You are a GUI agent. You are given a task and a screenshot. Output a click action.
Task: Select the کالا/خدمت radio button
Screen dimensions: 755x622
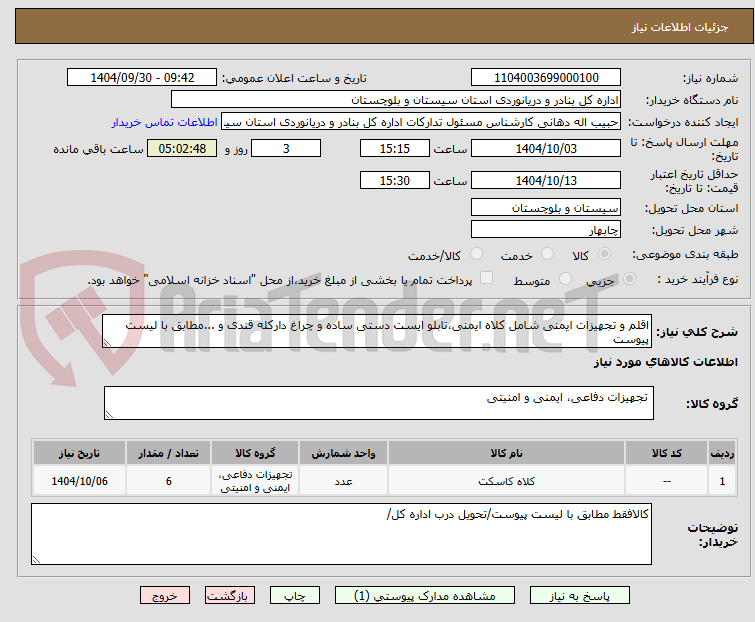[476, 254]
